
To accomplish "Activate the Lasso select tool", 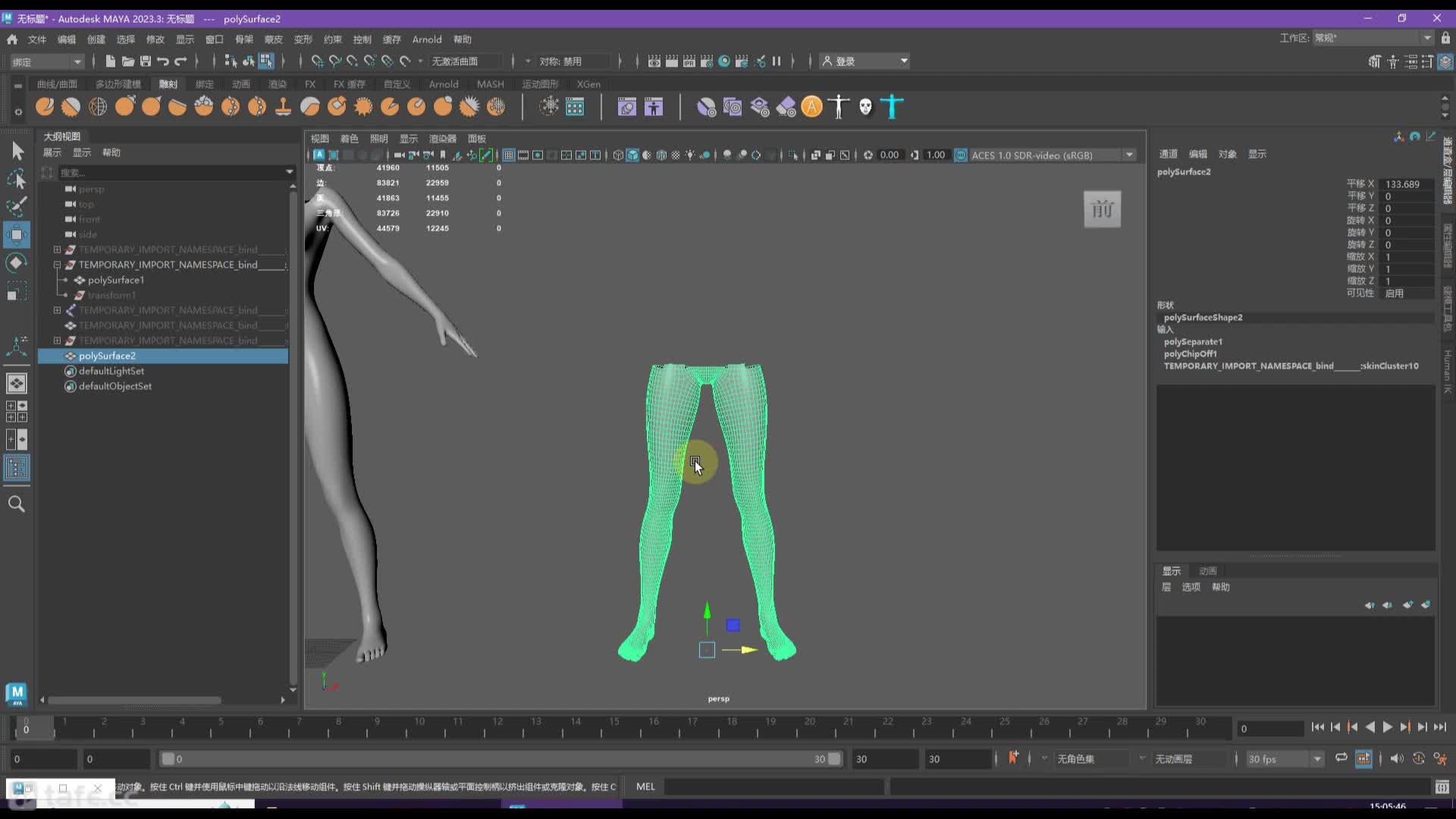I will point(17,179).
